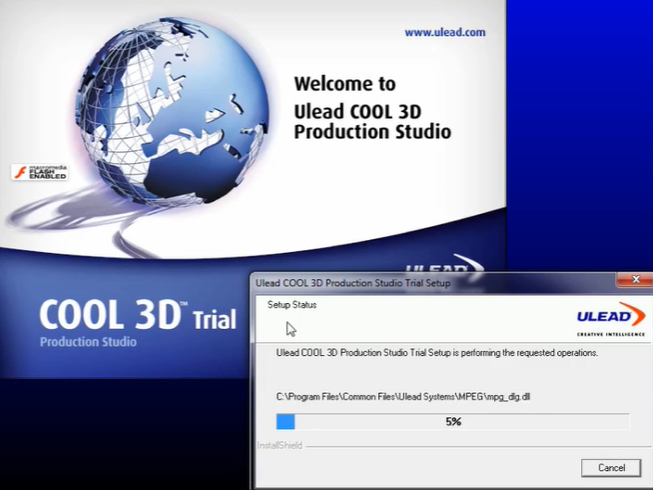Close the Trial Setup dialog
The image size is (653, 490).
click(635, 280)
